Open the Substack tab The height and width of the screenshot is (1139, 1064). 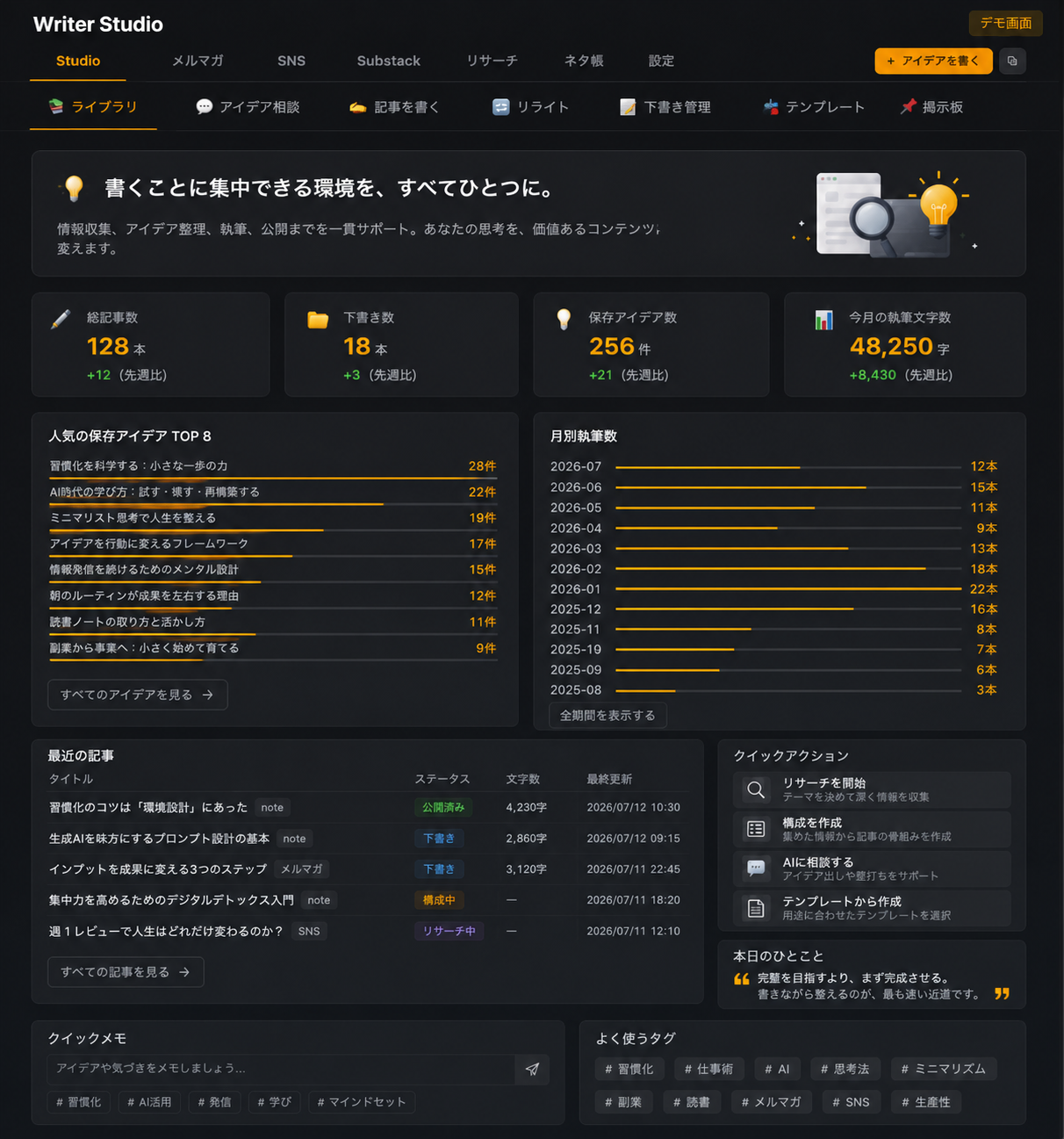pos(388,61)
